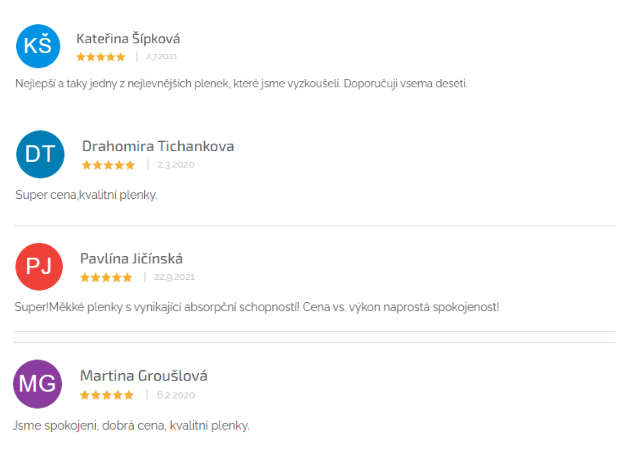Click the review date 22.9.2021
Viewport: 624px width, 460px height.
[174, 277]
